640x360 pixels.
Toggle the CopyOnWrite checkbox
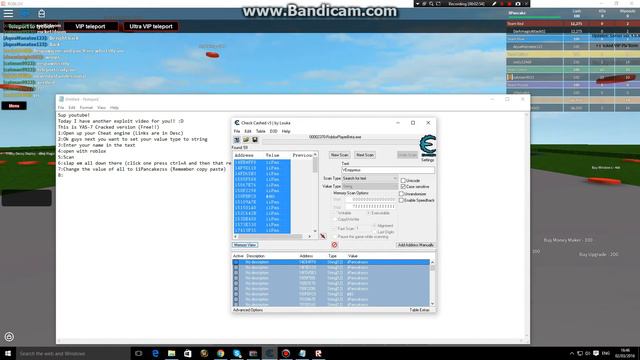click(x=336, y=220)
